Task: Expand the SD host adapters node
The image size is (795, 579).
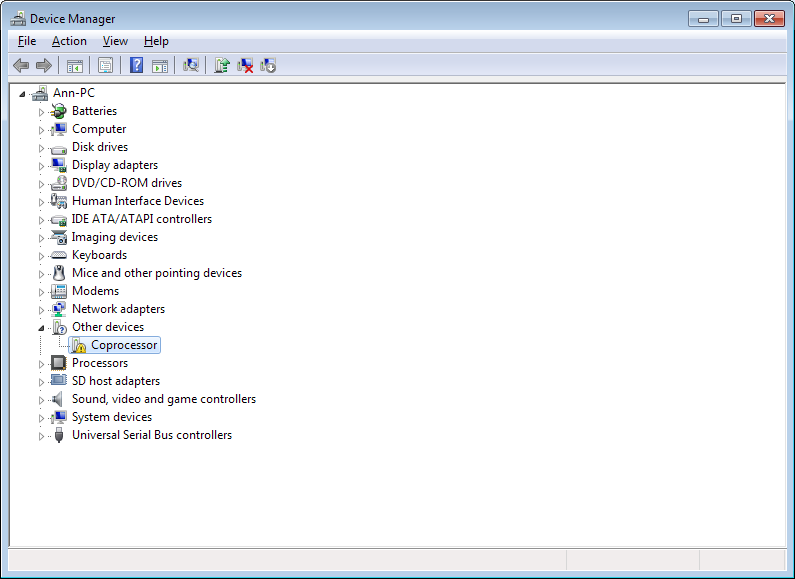Action: (42, 382)
